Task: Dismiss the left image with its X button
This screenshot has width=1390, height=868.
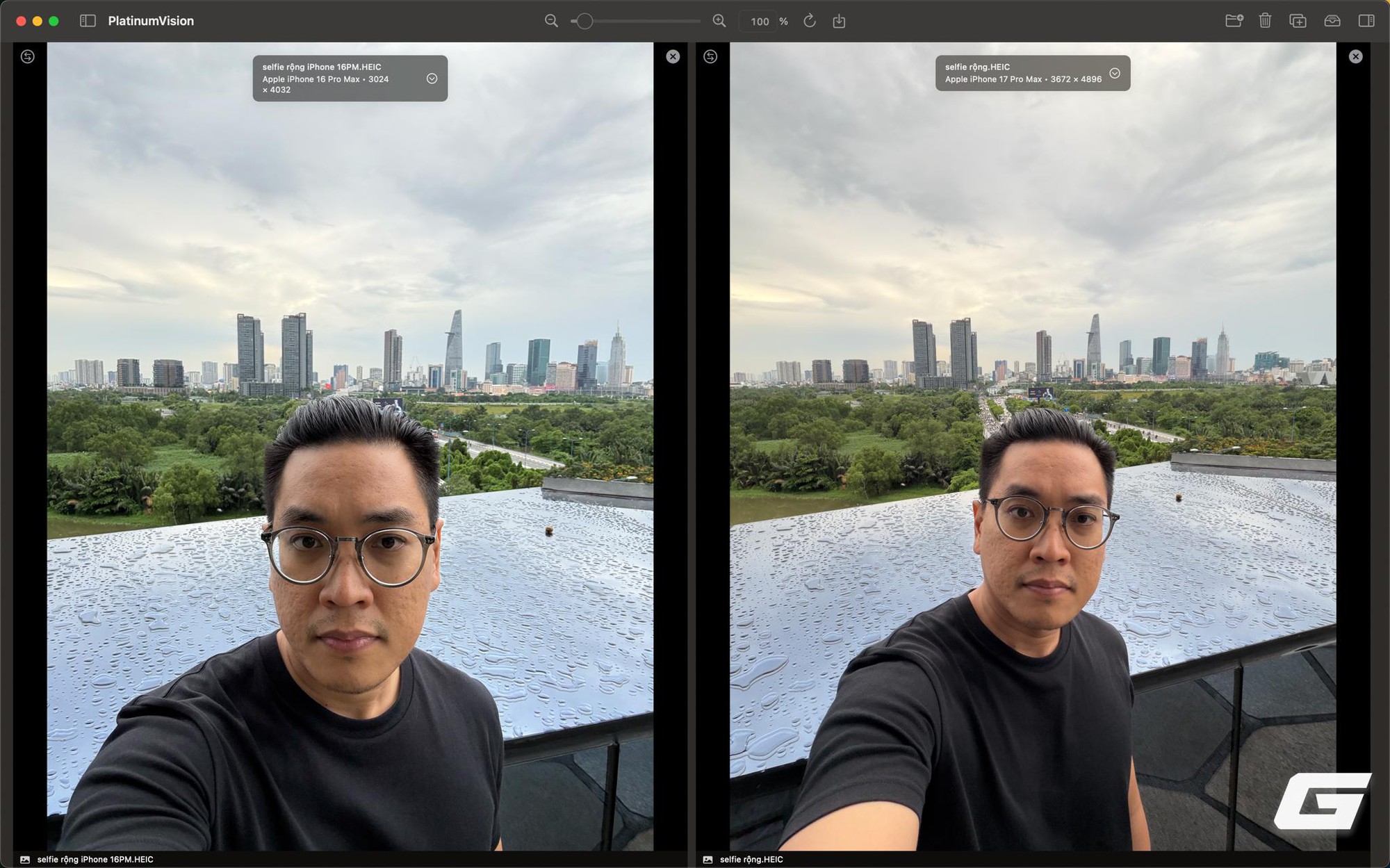Action: pyautogui.click(x=672, y=56)
